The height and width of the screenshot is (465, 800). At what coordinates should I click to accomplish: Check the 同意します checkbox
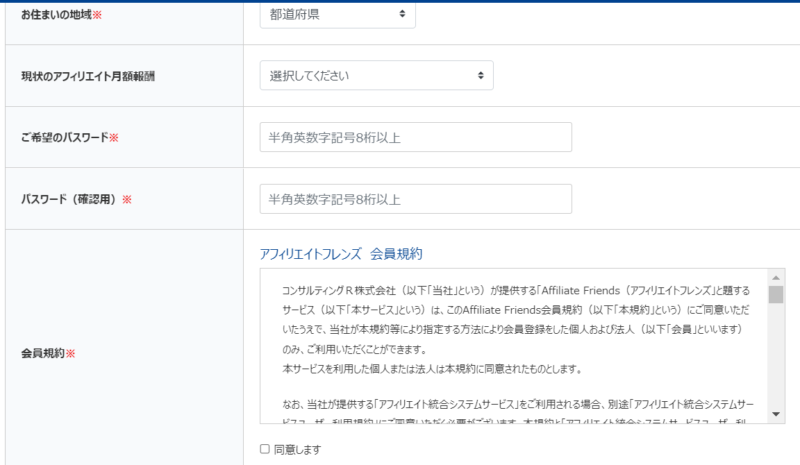point(265,450)
